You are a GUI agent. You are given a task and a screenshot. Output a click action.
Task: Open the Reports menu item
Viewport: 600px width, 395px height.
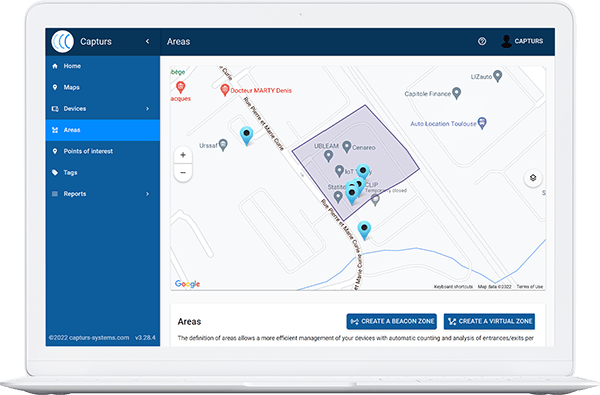[x=103, y=194]
